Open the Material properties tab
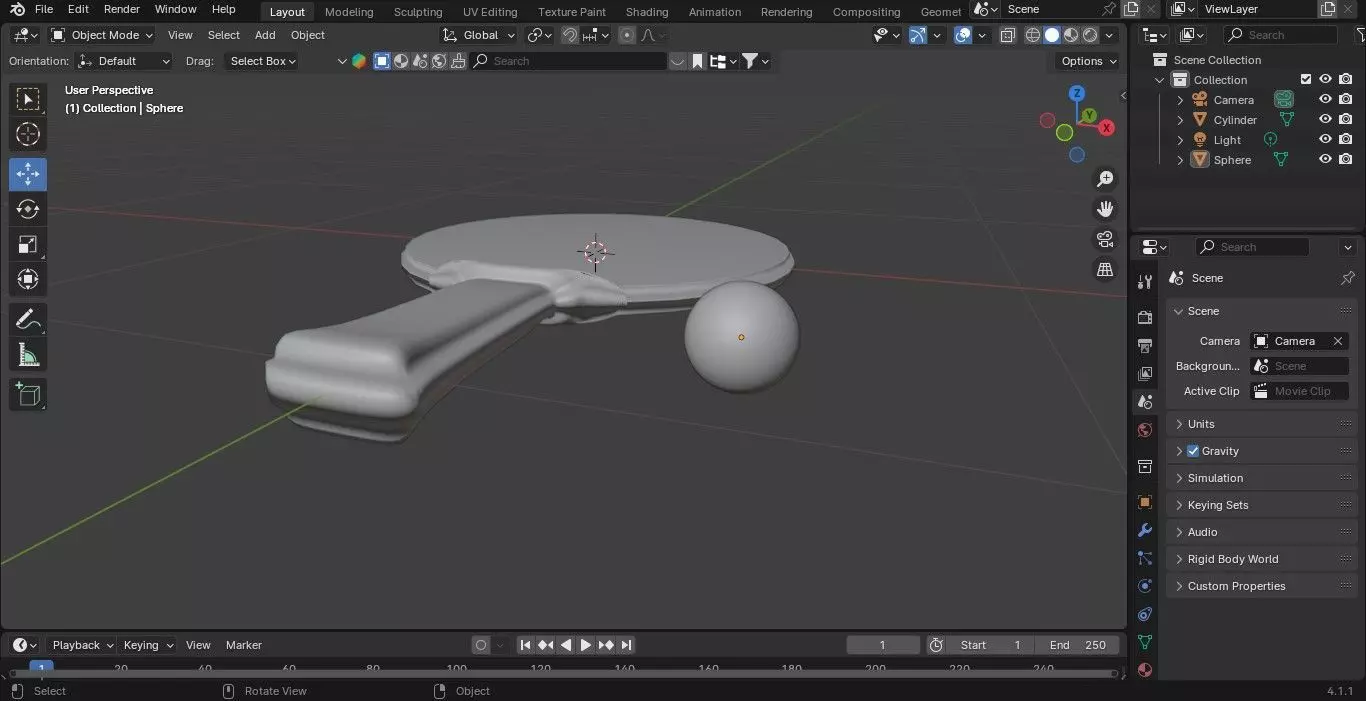The image size is (1366, 701). 1145,670
